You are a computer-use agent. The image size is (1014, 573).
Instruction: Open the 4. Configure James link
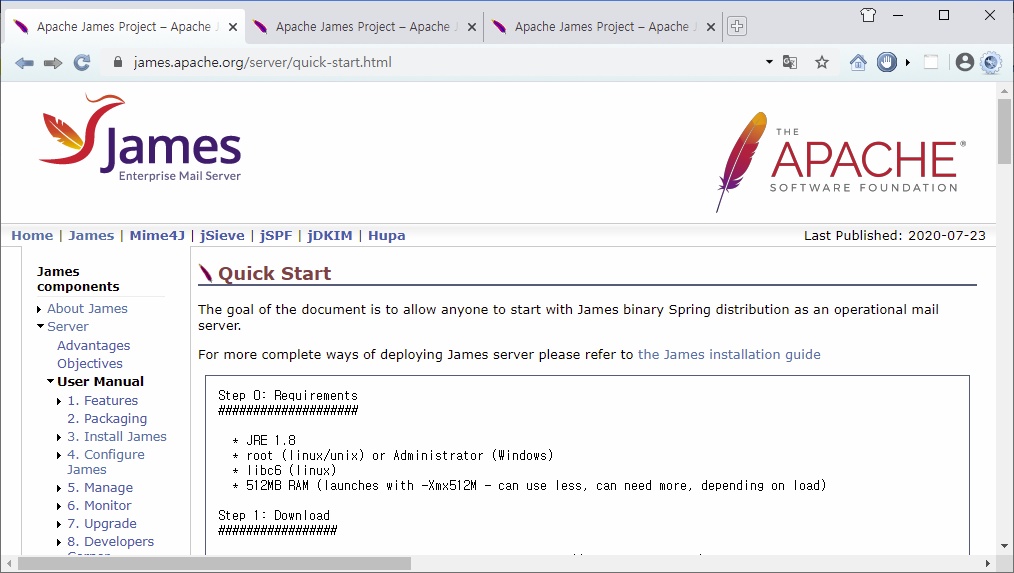pyautogui.click(x=106, y=462)
